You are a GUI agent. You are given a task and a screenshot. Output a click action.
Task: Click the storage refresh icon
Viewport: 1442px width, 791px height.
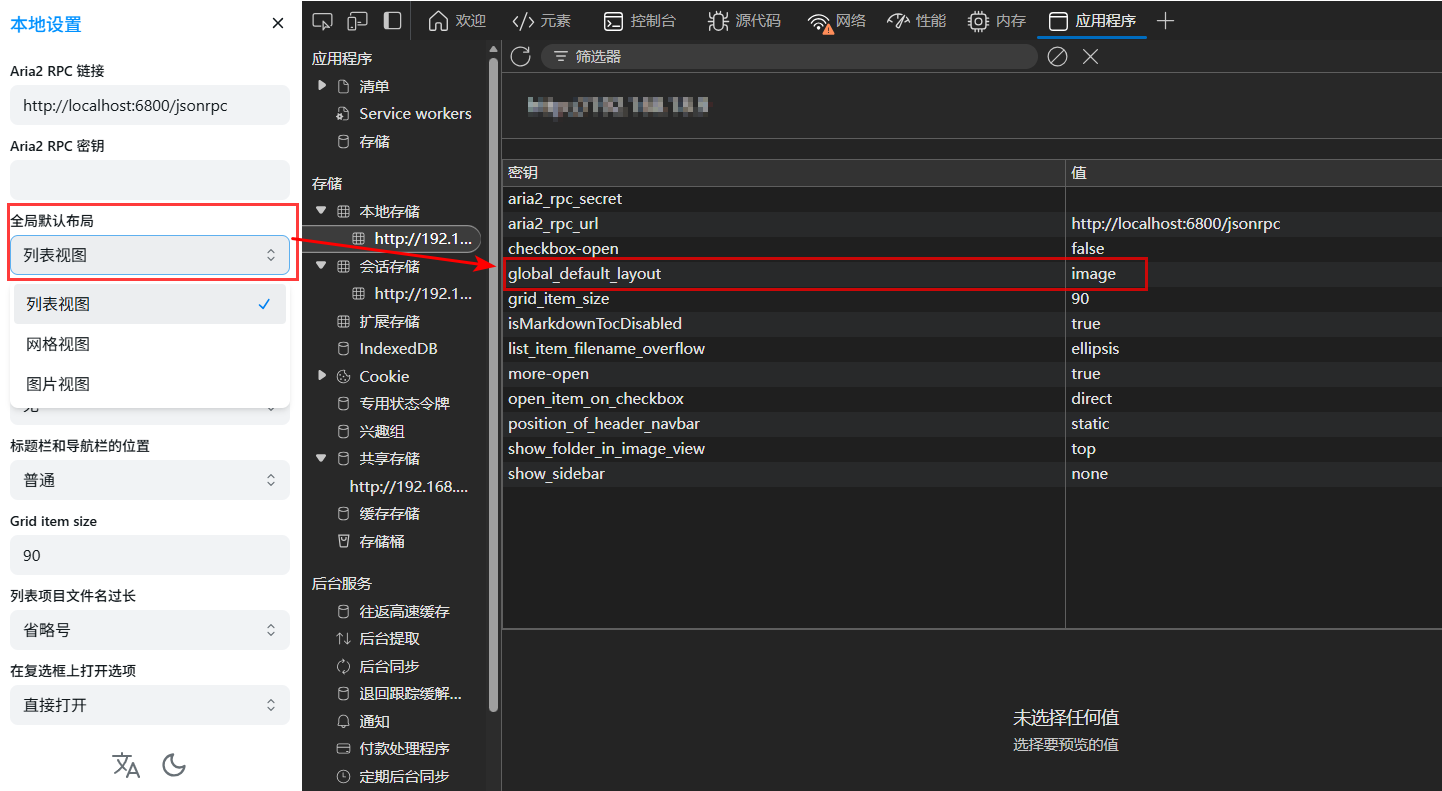[520, 57]
